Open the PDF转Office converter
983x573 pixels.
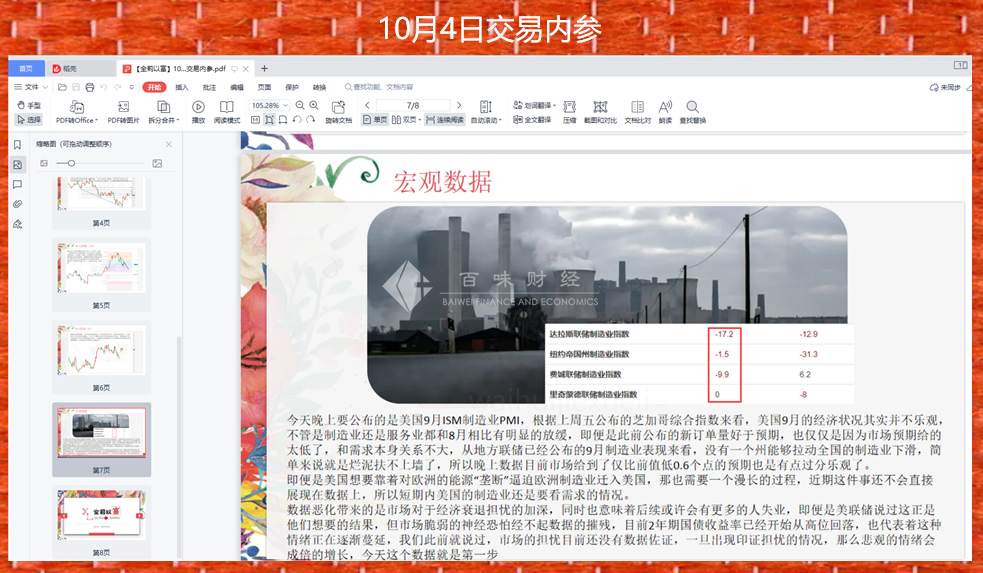[76, 112]
